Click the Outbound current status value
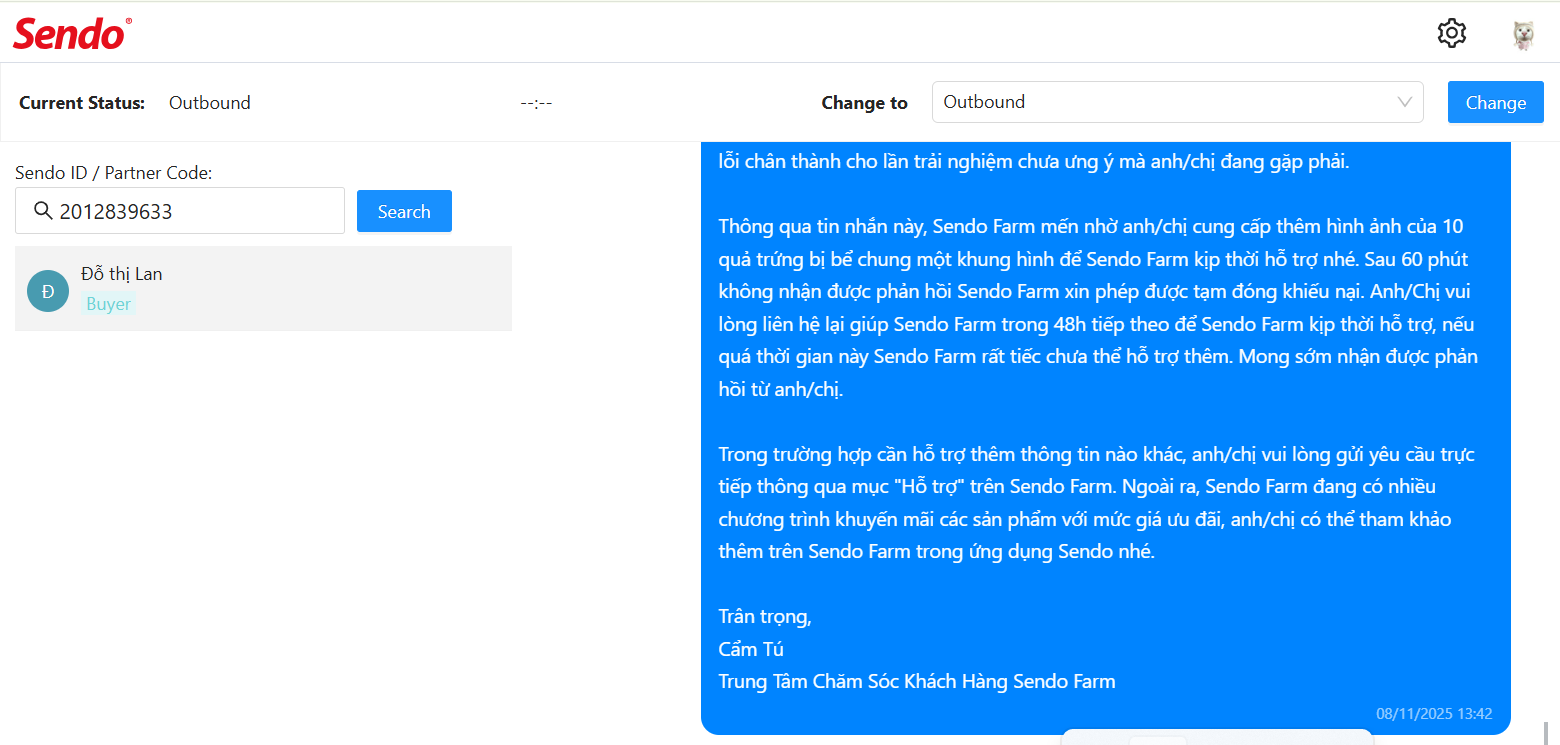The height and width of the screenshot is (745, 1560). 210,102
